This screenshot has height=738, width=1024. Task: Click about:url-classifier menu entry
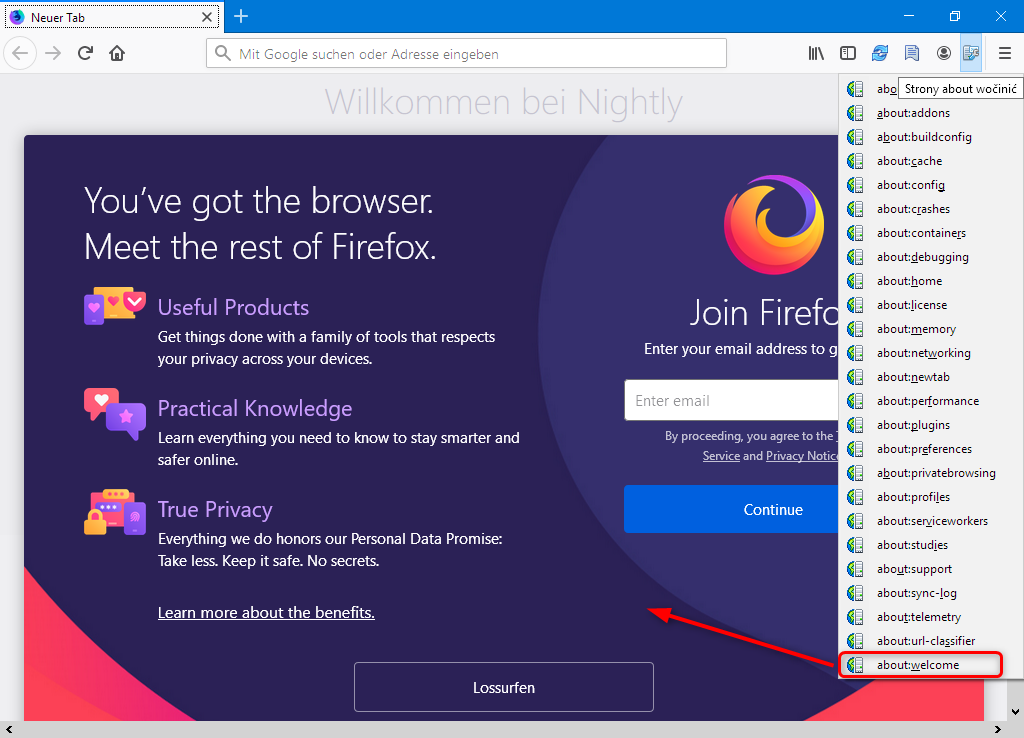click(931, 641)
